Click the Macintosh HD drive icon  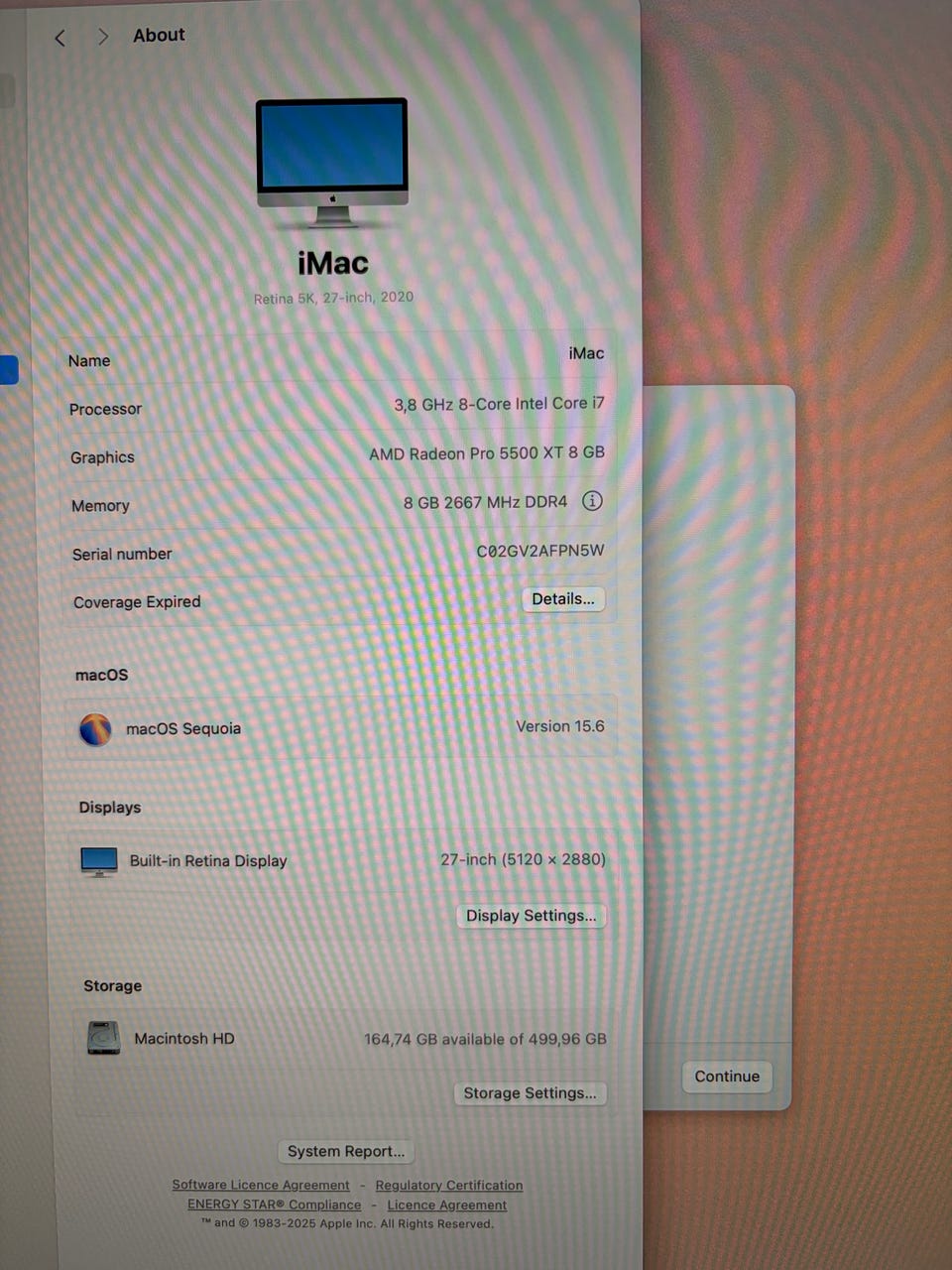click(x=103, y=1038)
